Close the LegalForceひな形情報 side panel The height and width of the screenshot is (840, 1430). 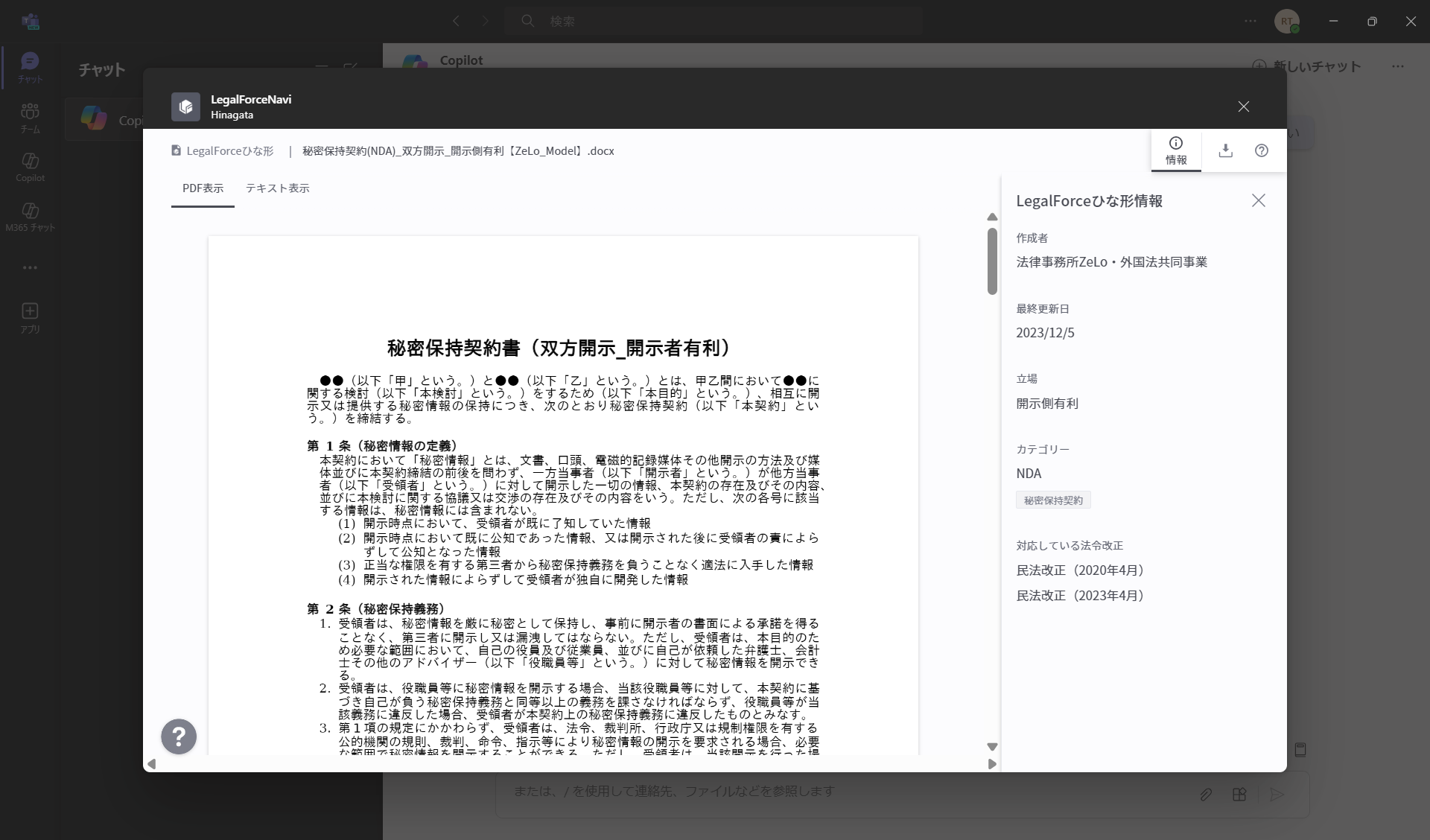click(x=1258, y=200)
